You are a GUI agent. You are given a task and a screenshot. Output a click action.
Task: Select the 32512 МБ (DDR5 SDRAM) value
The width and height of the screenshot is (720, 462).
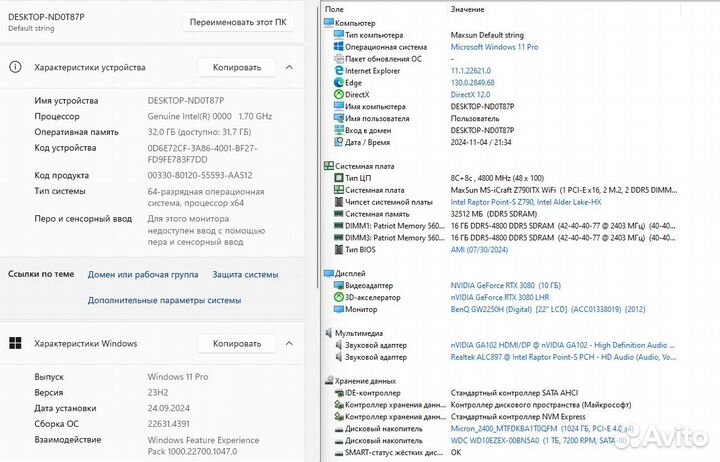pos(494,214)
